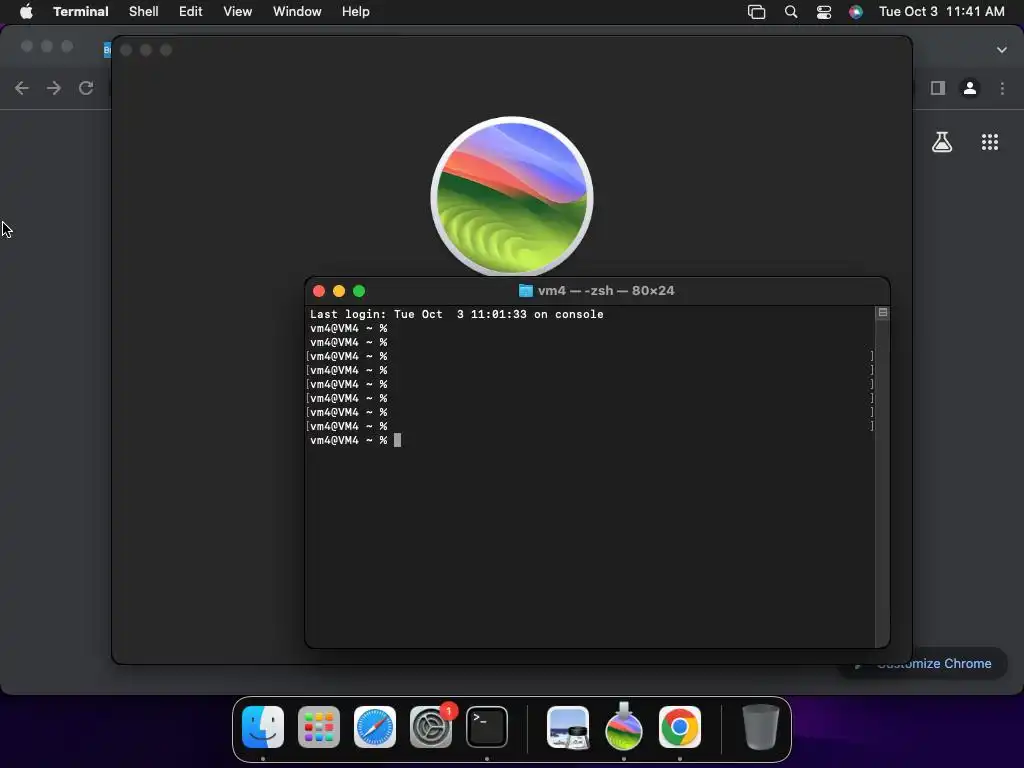Open the Apple menu
The image size is (1024, 768).
26,12
